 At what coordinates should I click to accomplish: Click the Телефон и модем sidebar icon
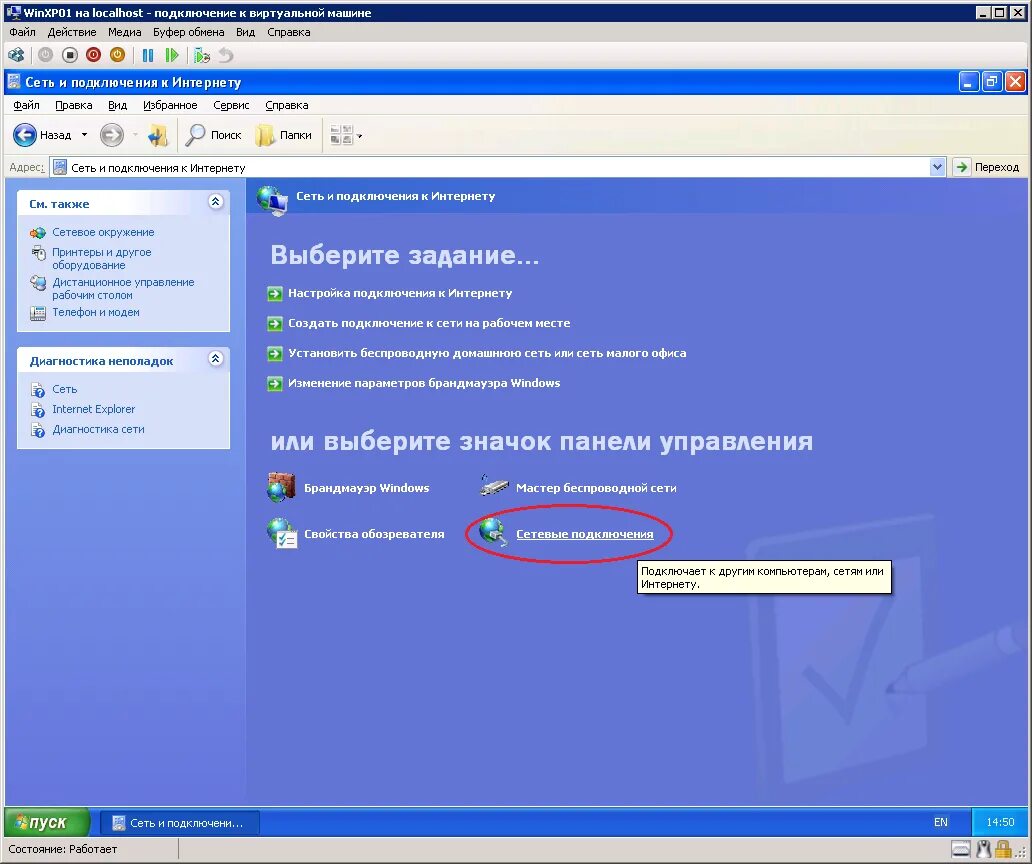coord(38,313)
